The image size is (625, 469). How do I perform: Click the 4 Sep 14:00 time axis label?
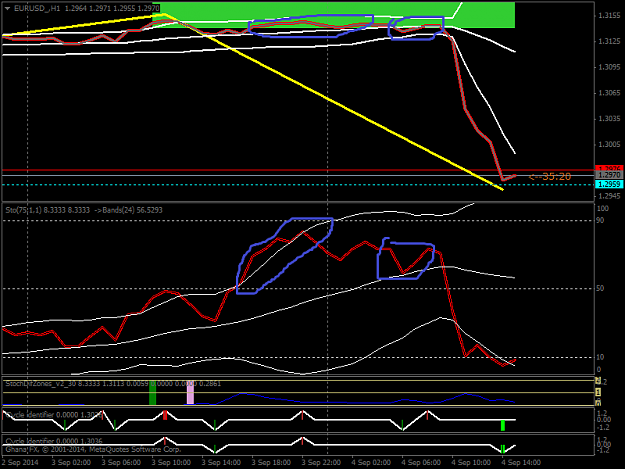521,463
